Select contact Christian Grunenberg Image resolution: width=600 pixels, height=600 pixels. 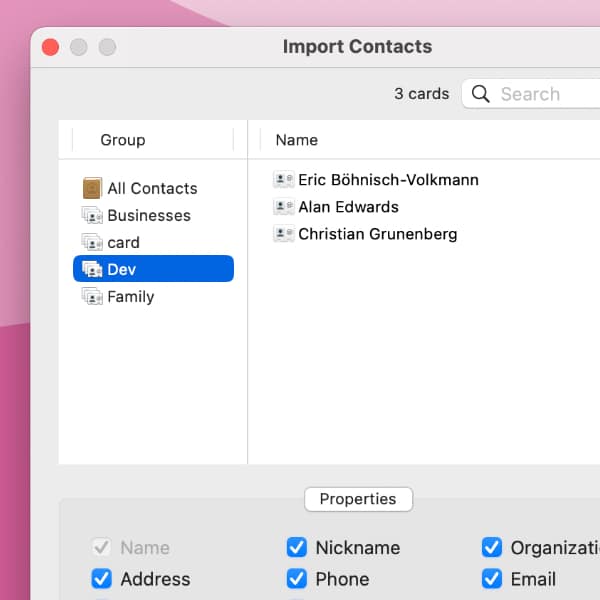[378, 234]
